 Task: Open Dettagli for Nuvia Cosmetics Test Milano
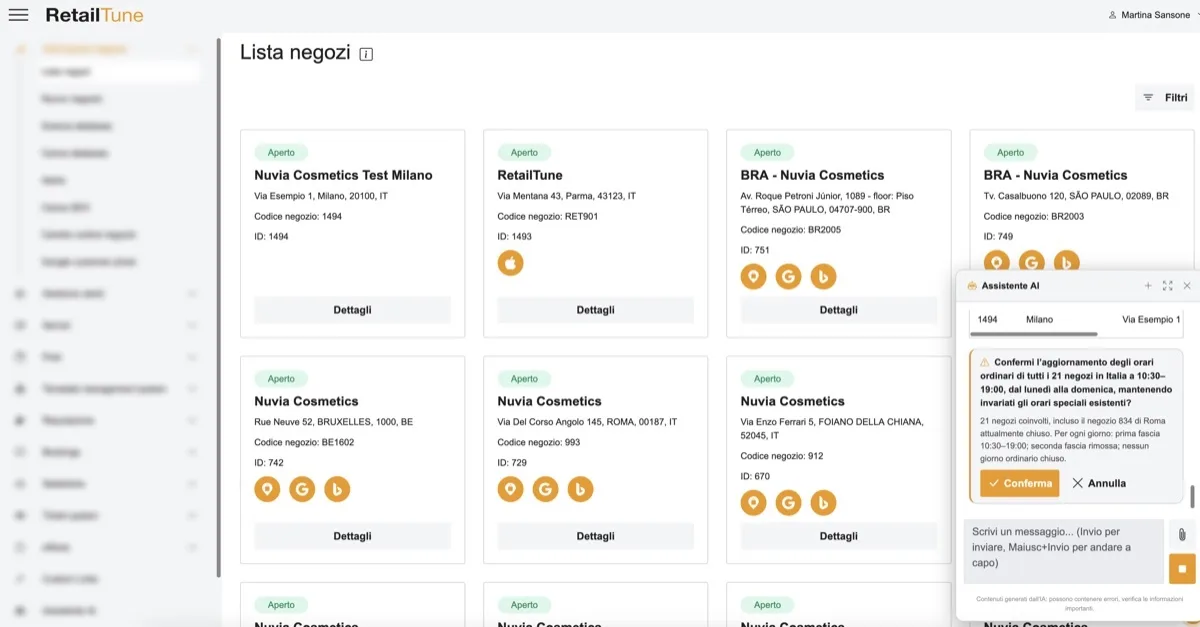(352, 310)
